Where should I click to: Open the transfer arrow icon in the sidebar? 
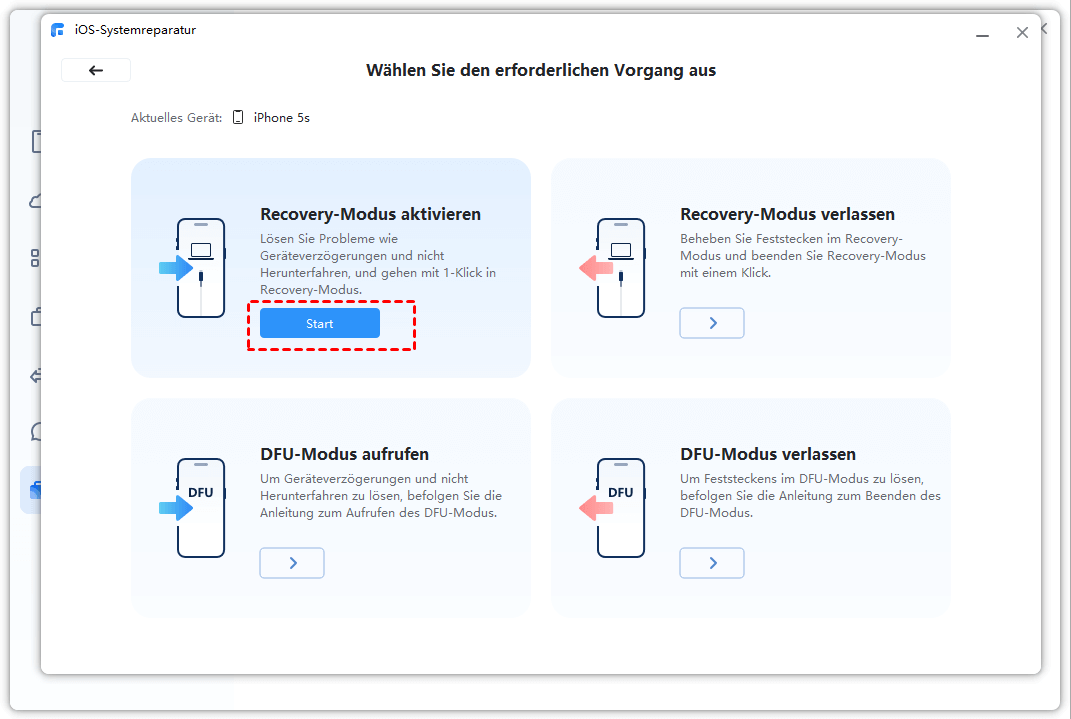pos(36,376)
